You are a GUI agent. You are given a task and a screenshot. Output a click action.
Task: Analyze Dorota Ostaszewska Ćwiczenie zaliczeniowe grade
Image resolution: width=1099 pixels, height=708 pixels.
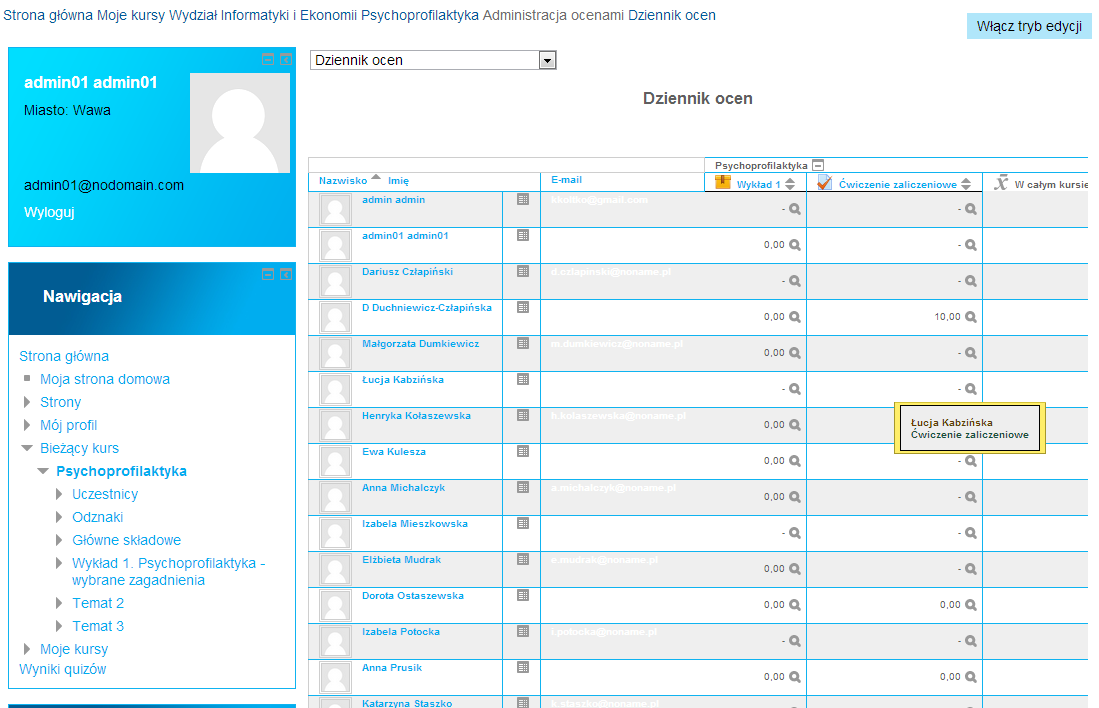tap(971, 605)
